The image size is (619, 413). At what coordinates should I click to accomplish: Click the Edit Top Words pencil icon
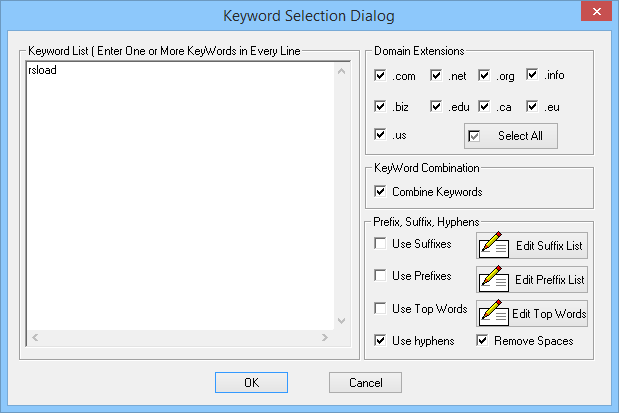coord(494,313)
